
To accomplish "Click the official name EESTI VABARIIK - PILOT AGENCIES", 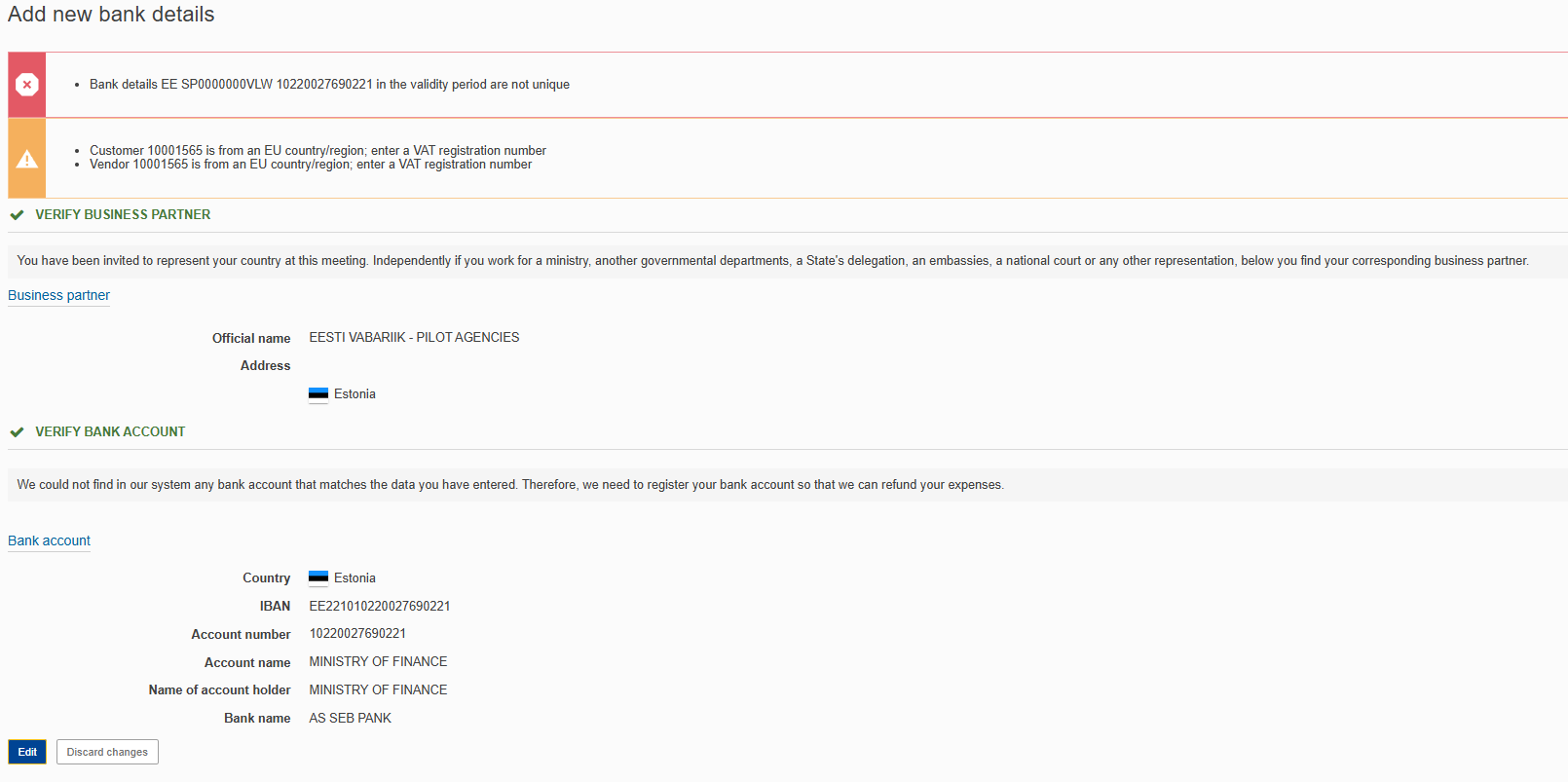I will (x=414, y=338).
